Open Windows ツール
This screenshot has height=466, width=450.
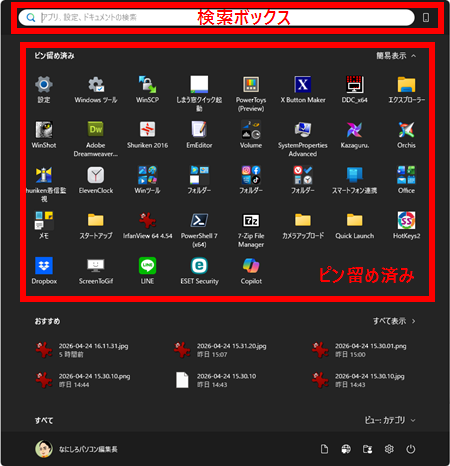point(96,90)
